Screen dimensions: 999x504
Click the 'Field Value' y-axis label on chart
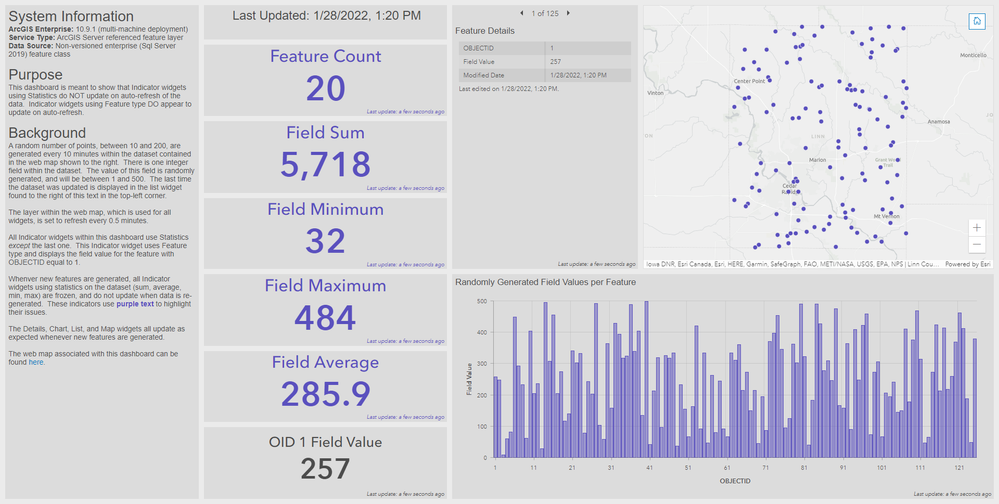coord(470,379)
